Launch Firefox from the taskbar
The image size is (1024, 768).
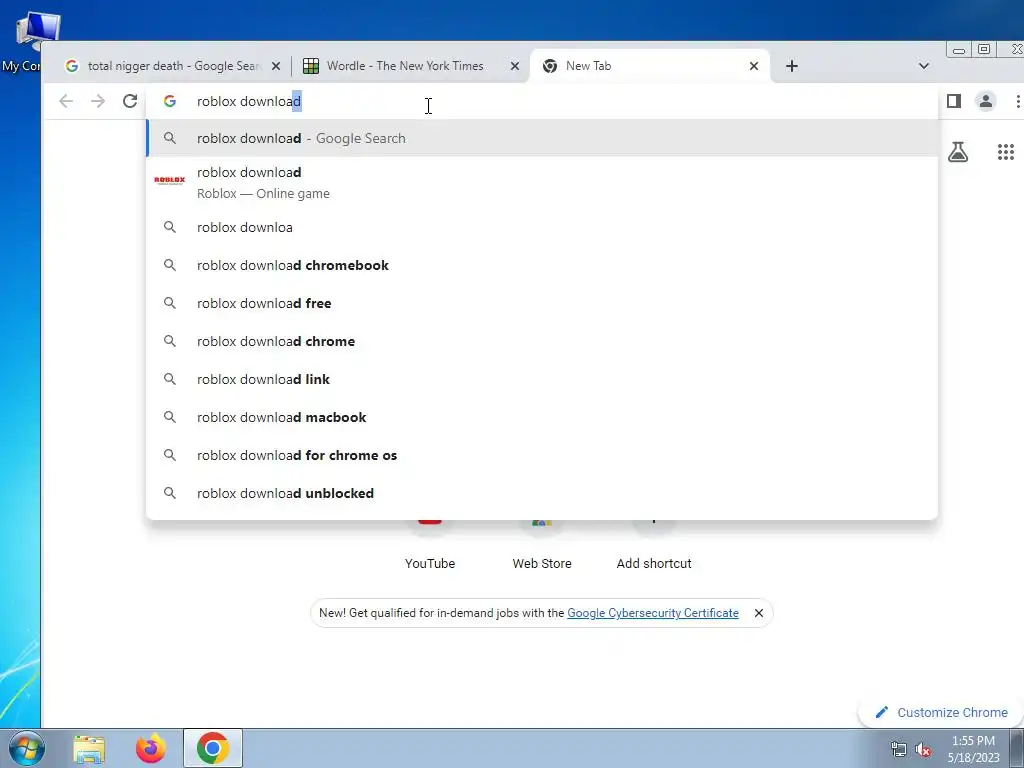pos(151,748)
